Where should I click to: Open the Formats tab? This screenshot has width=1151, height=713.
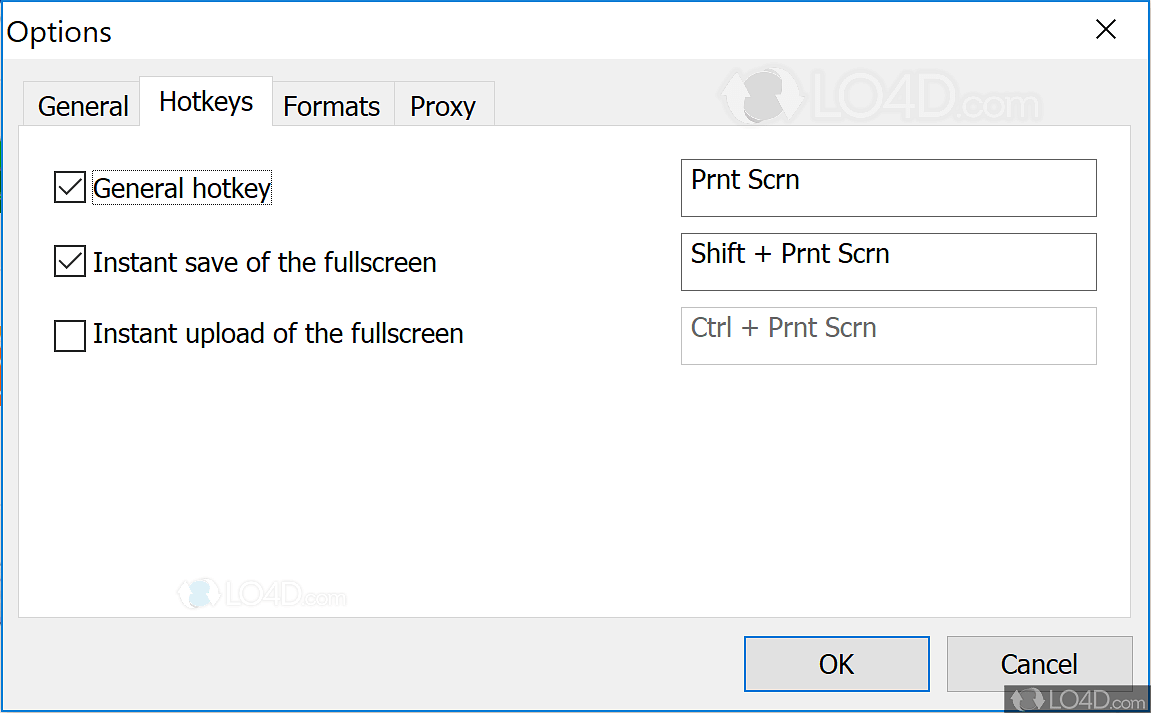click(332, 106)
